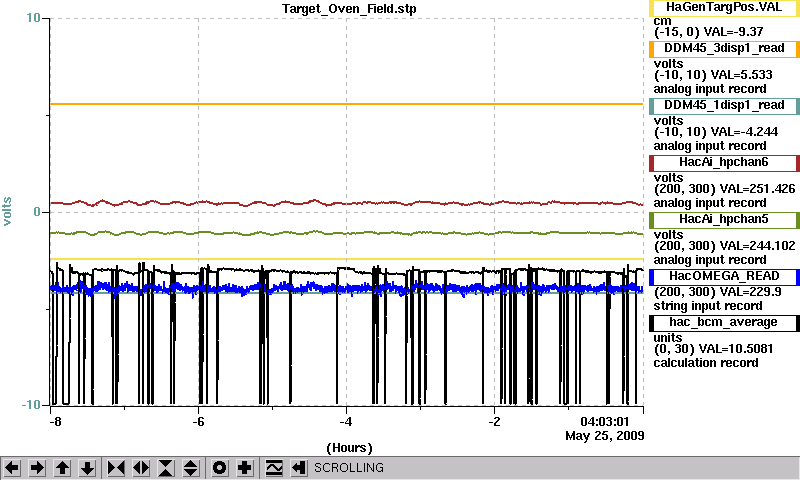Click the VAL=10.5081 readout

(x=736, y=349)
